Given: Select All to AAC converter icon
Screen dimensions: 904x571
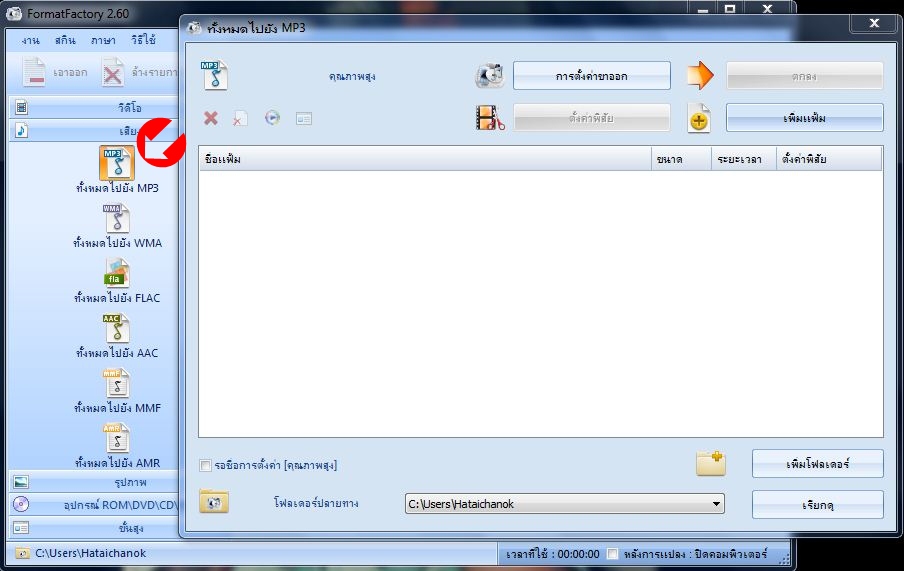Looking at the screenshot, I should click(117, 328).
